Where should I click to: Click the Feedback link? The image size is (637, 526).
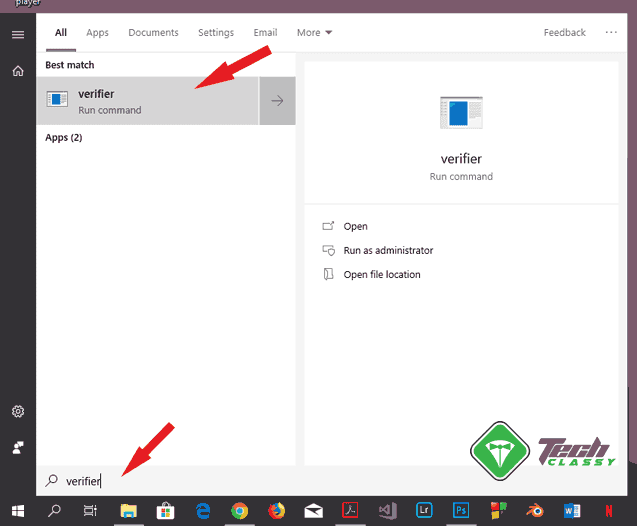(x=565, y=32)
